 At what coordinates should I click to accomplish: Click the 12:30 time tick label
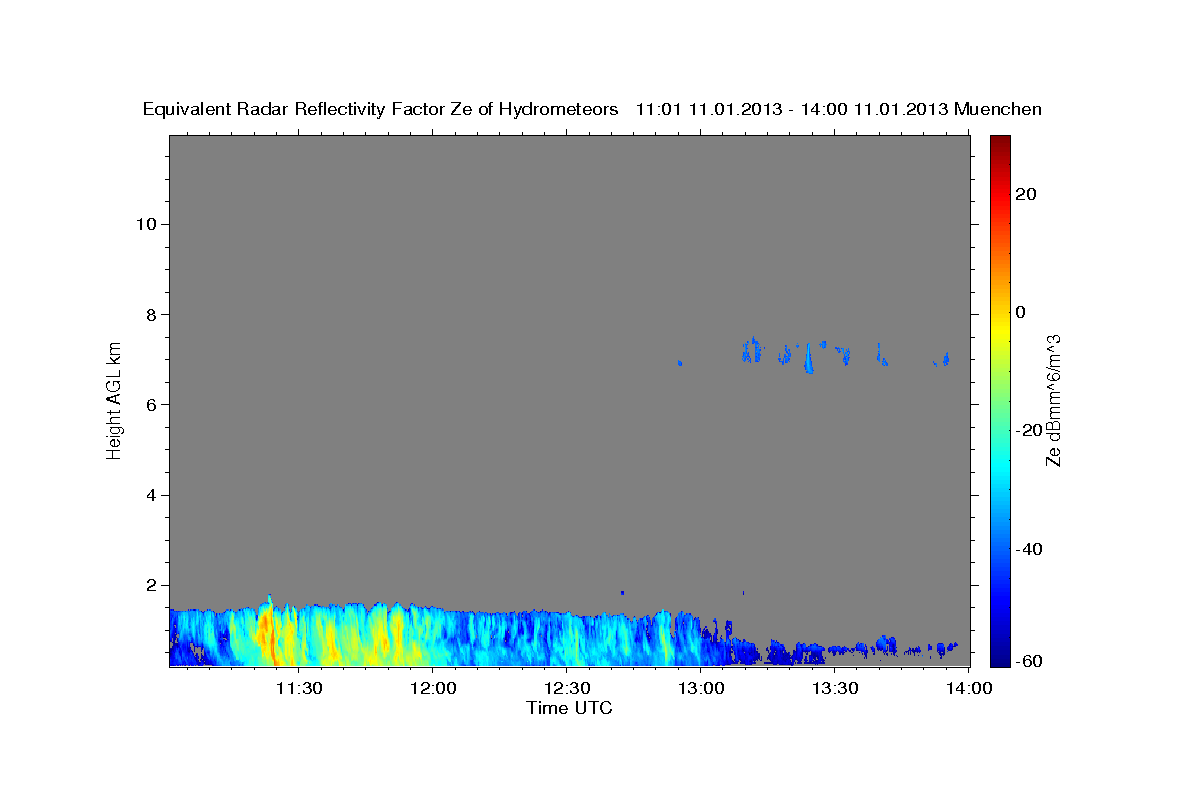pyautogui.click(x=567, y=689)
